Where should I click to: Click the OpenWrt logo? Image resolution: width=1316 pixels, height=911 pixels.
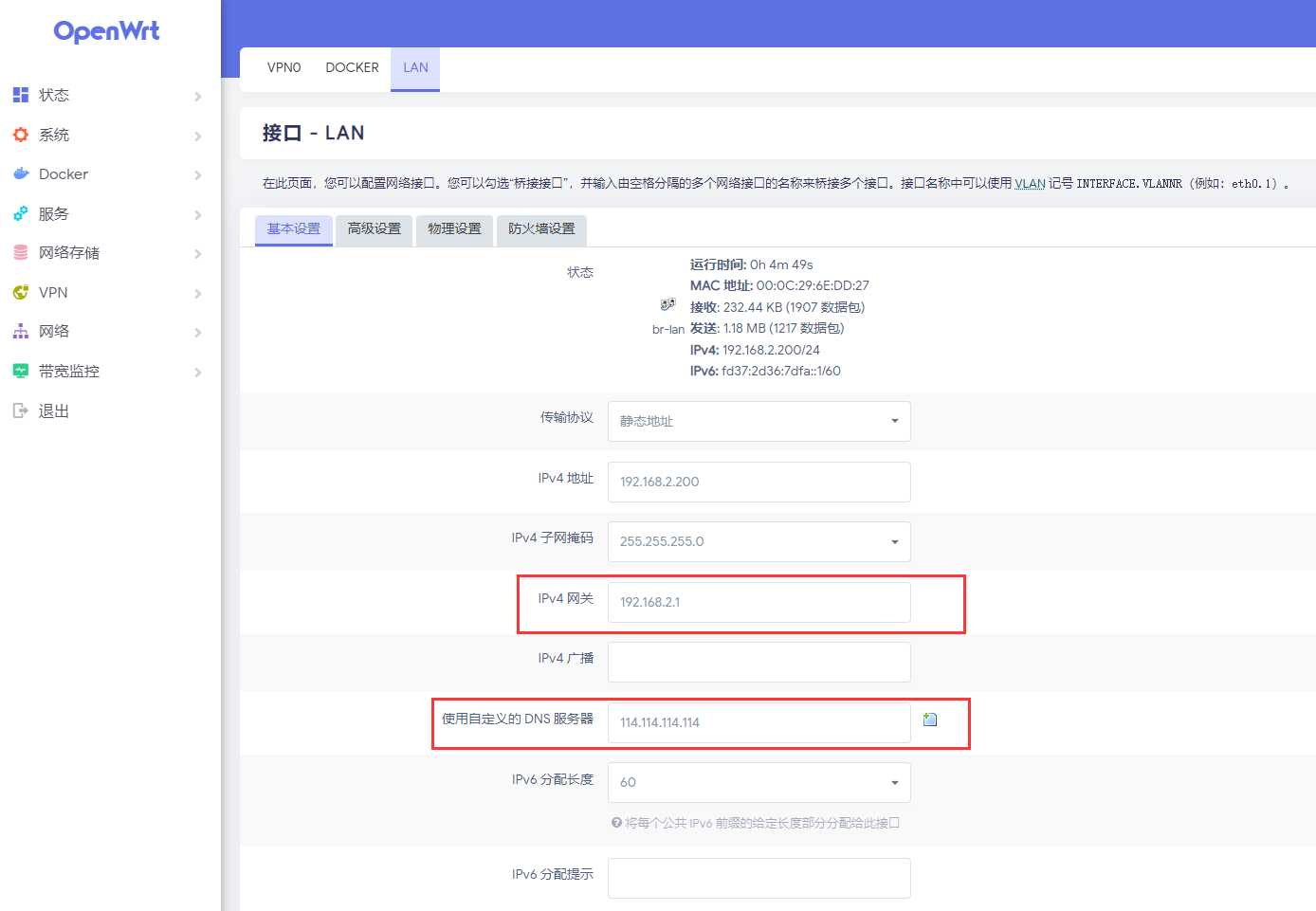point(106,31)
